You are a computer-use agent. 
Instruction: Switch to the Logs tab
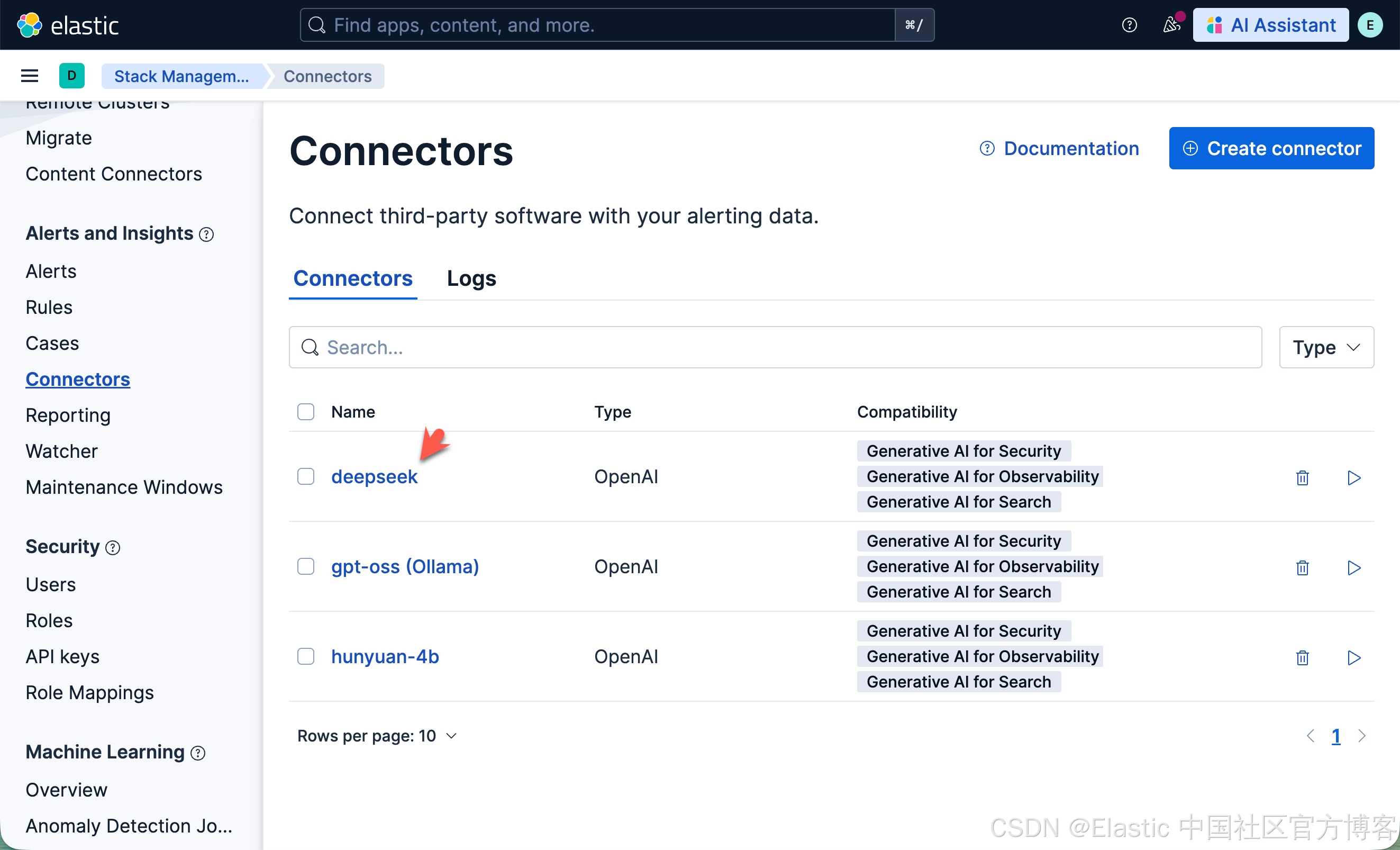471,278
